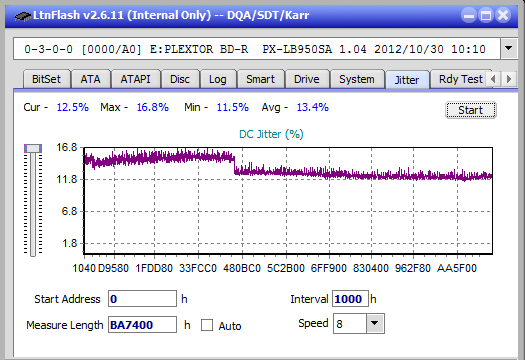Click the Interval label
This screenshot has width=525, height=360.
point(309,299)
